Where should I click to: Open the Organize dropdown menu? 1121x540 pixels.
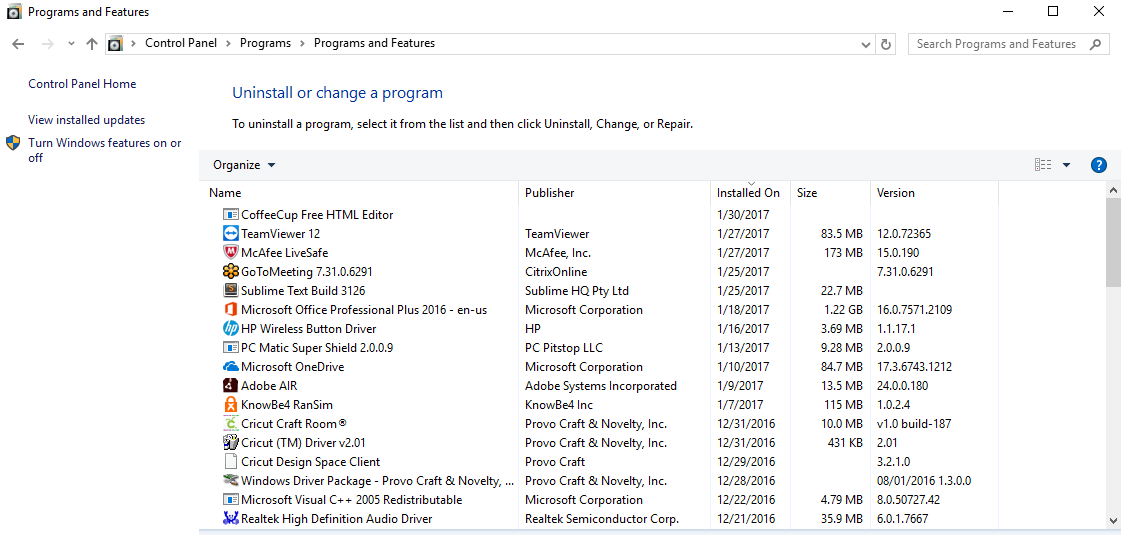pyautogui.click(x=244, y=165)
